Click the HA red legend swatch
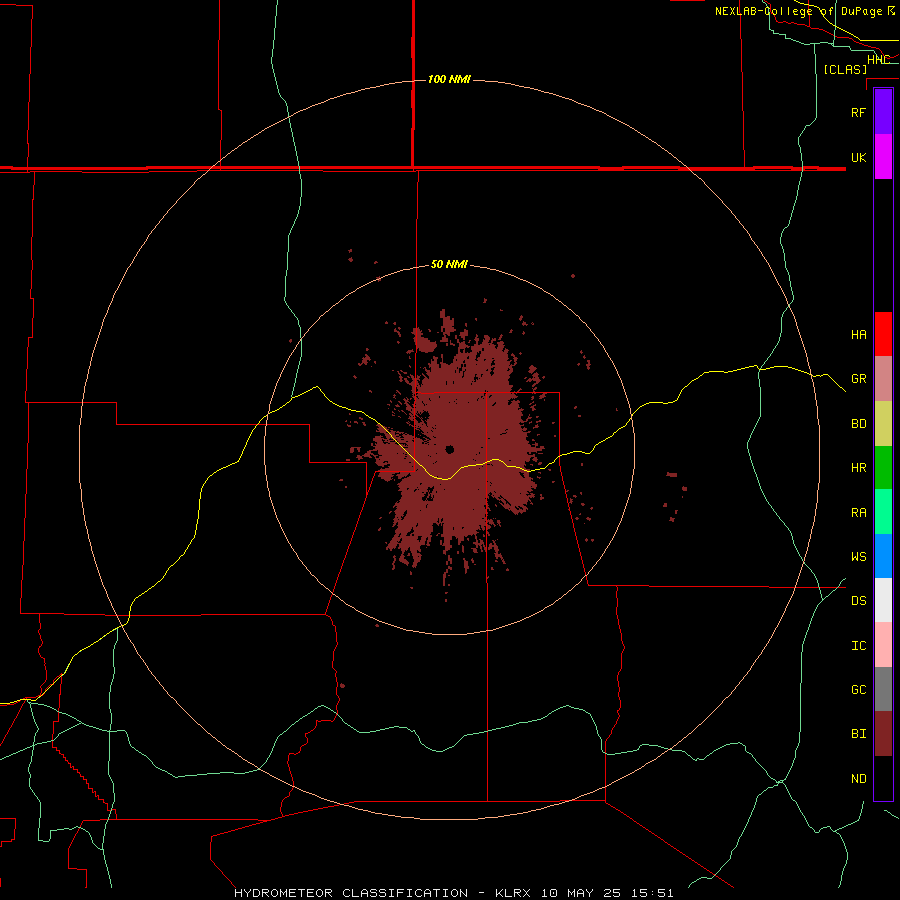900x900 pixels. (x=883, y=334)
